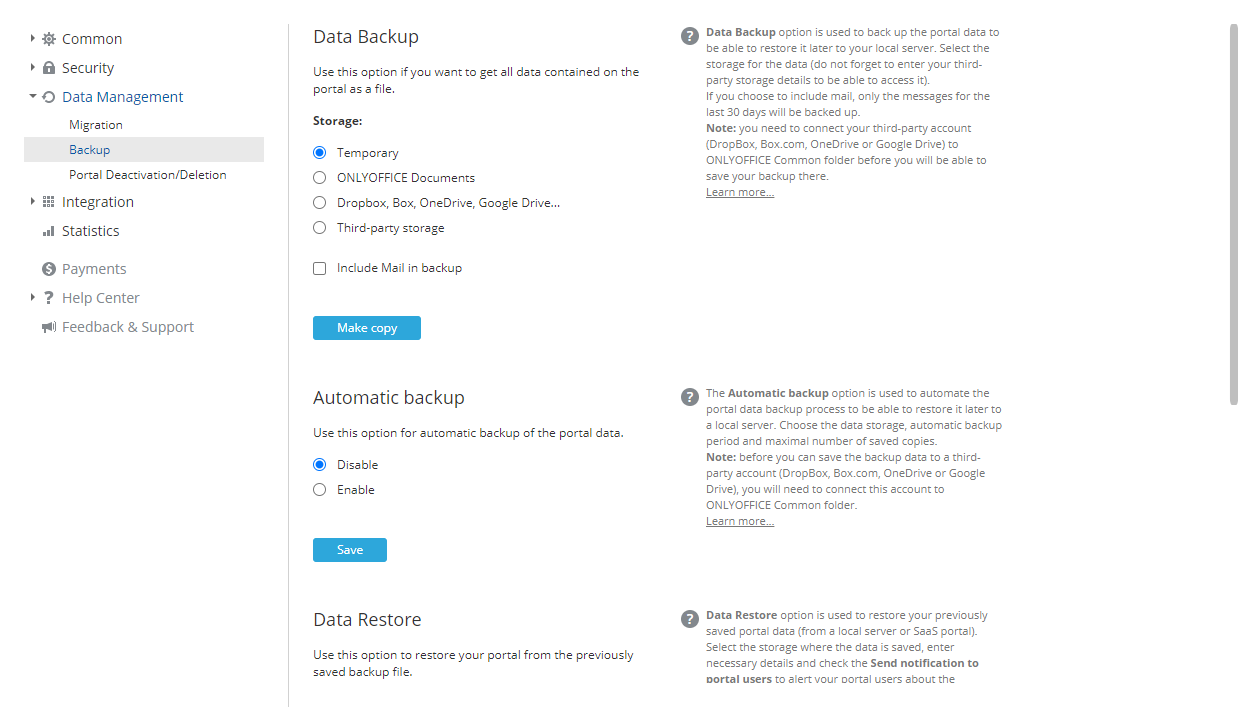Open the Learn more link about Data Backup
Image resolution: width=1240 pixels, height=708 pixels.
click(x=739, y=191)
